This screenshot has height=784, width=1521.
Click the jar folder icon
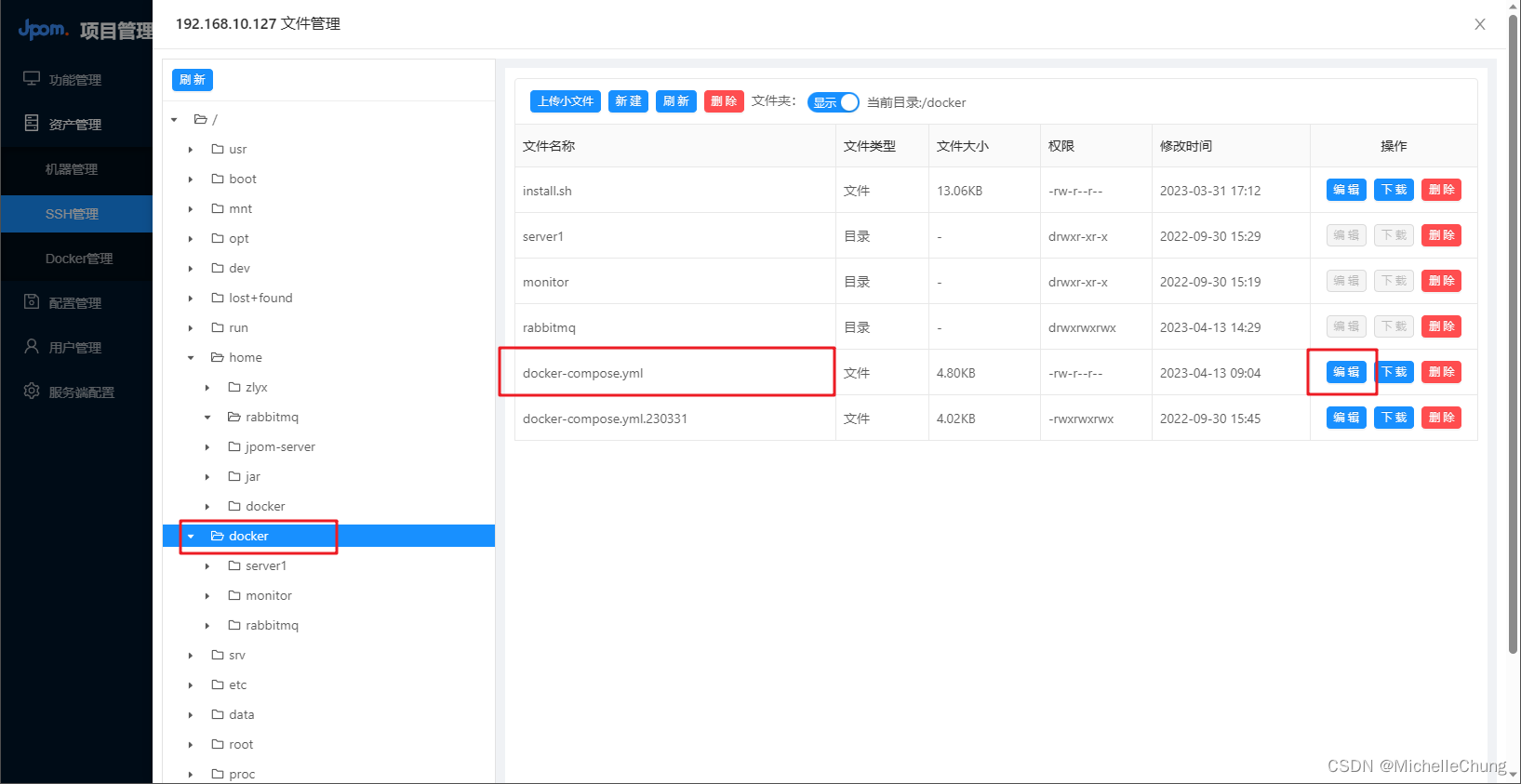(x=234, y=476)
